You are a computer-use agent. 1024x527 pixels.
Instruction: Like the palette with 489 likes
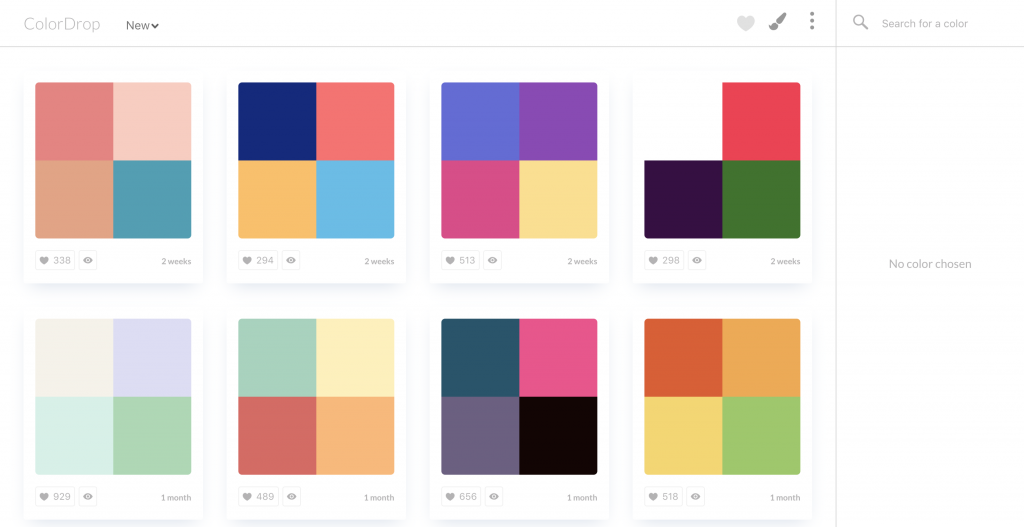coord(258,496)
